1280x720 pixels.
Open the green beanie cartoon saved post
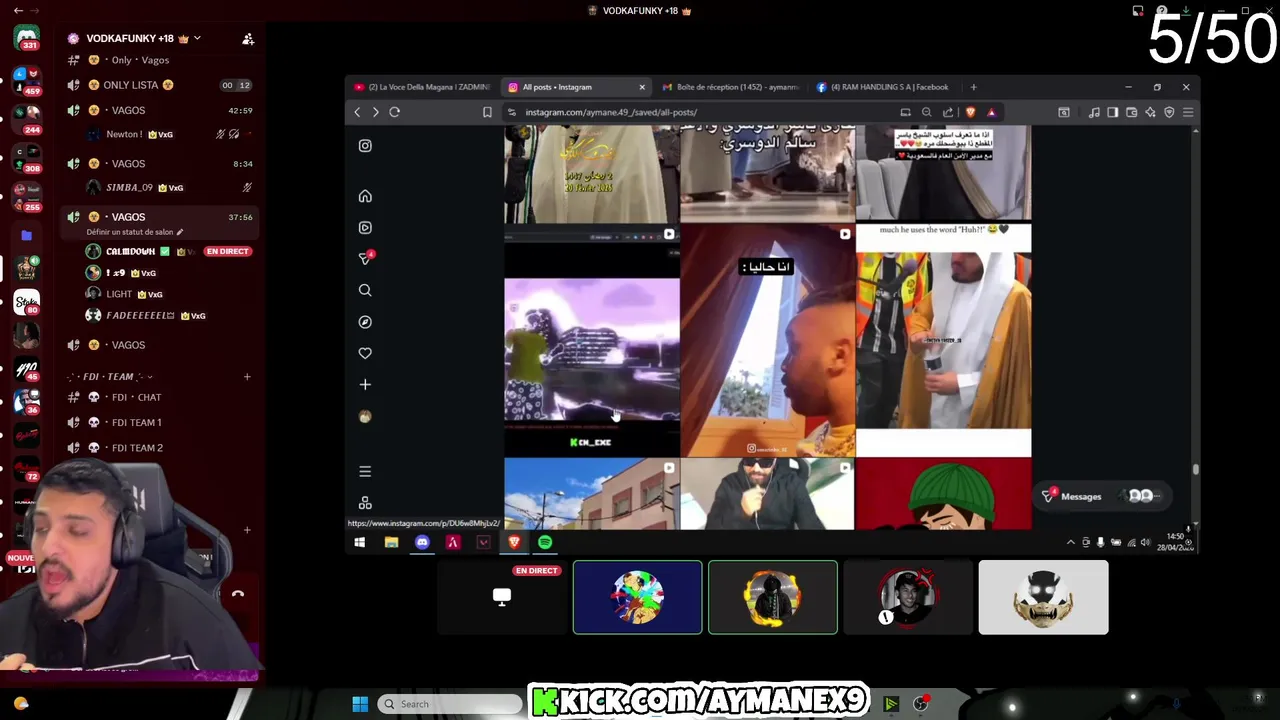pos(944,494)
